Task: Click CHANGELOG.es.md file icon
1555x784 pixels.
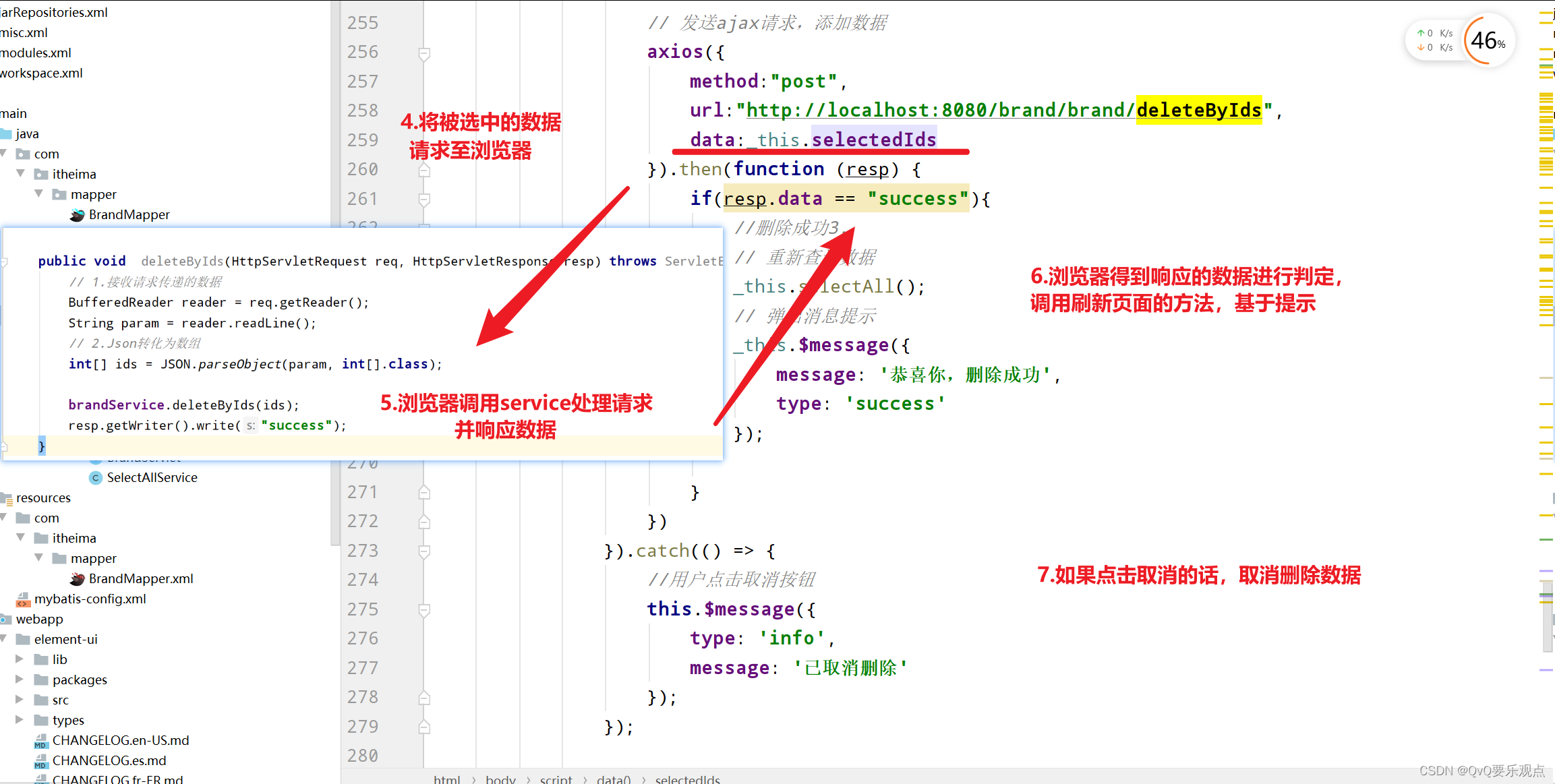Action: pos(40,761)
